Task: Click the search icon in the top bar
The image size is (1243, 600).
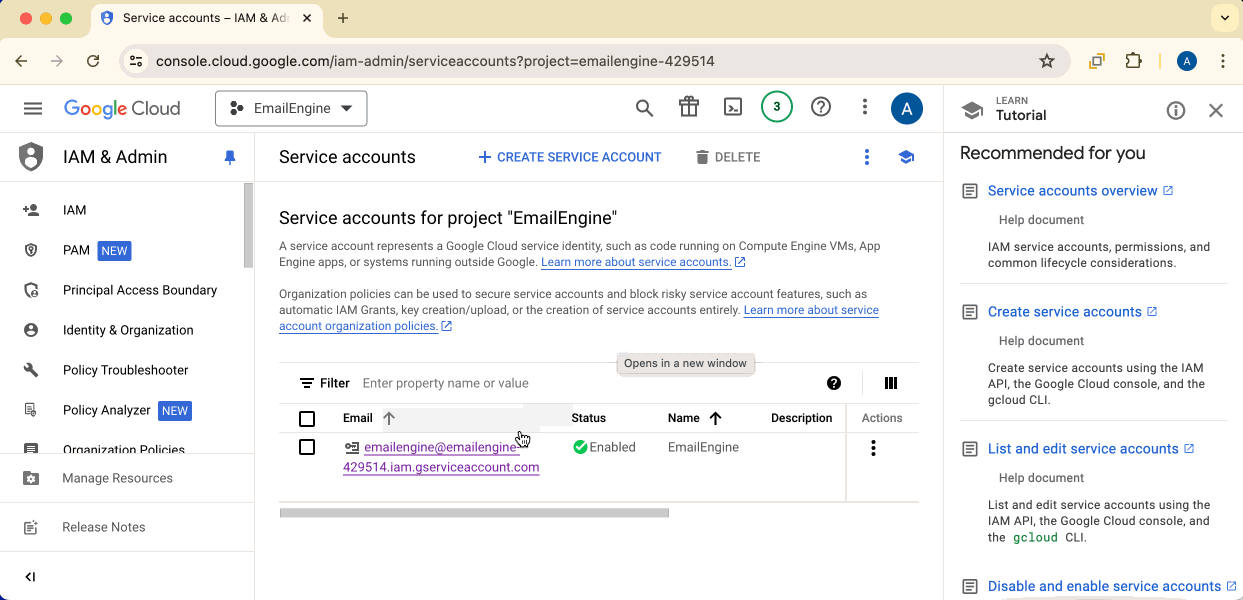Action: point(644,108)
